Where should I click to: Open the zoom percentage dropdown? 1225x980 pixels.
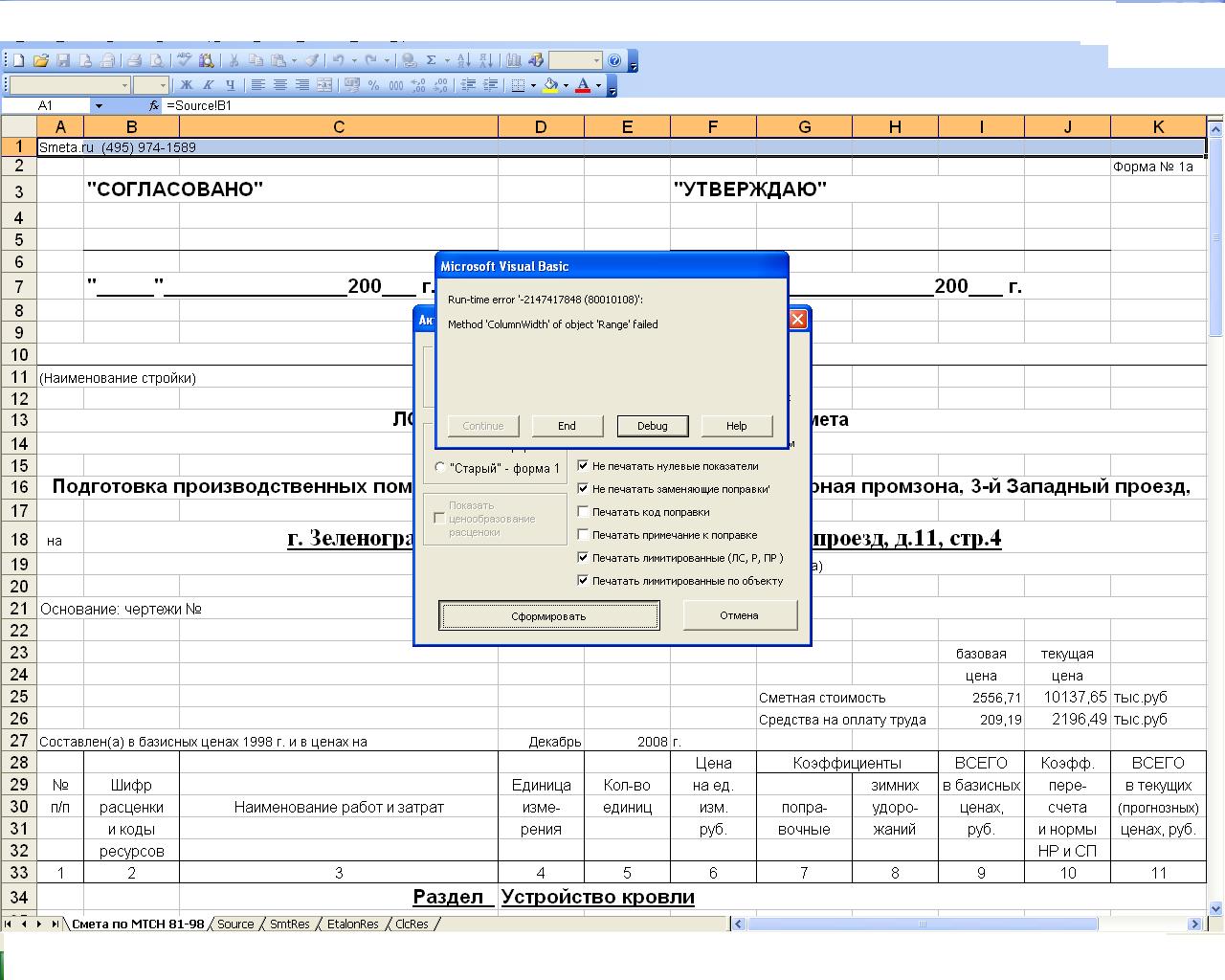point(596,60)
